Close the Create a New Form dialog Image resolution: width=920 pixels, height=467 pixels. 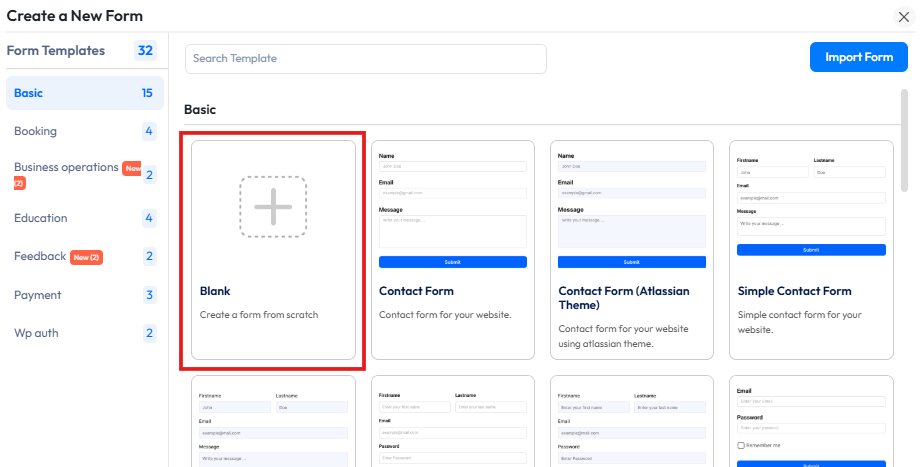click(x=903, y=16)
